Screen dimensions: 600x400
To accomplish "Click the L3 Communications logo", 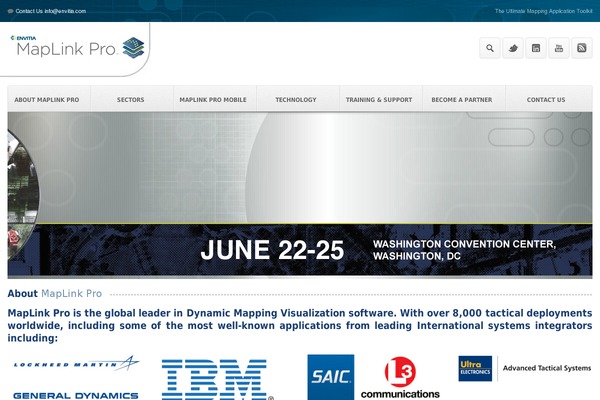I will (400, 377).
